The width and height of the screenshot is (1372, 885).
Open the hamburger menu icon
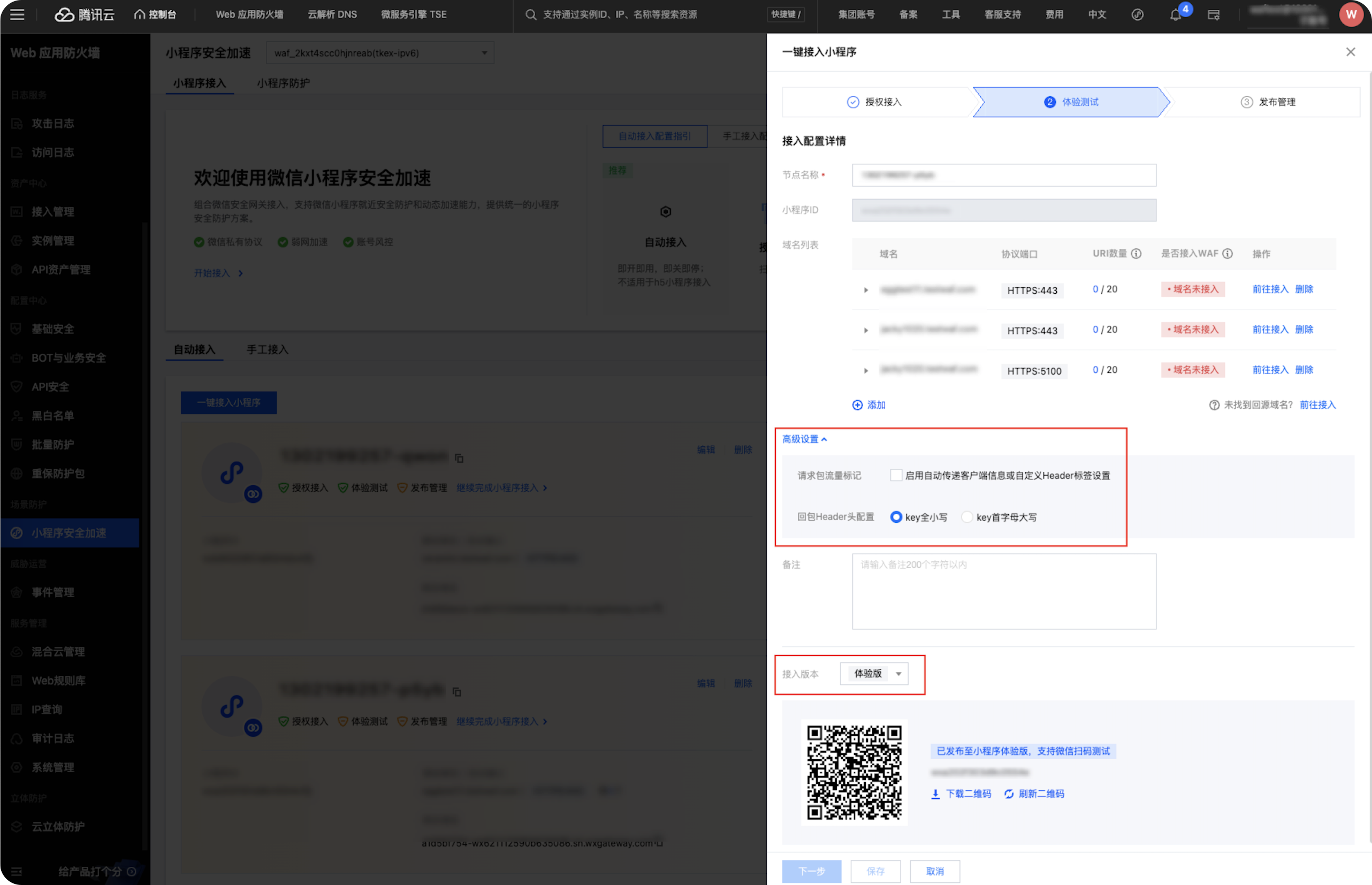pos(17,14)
